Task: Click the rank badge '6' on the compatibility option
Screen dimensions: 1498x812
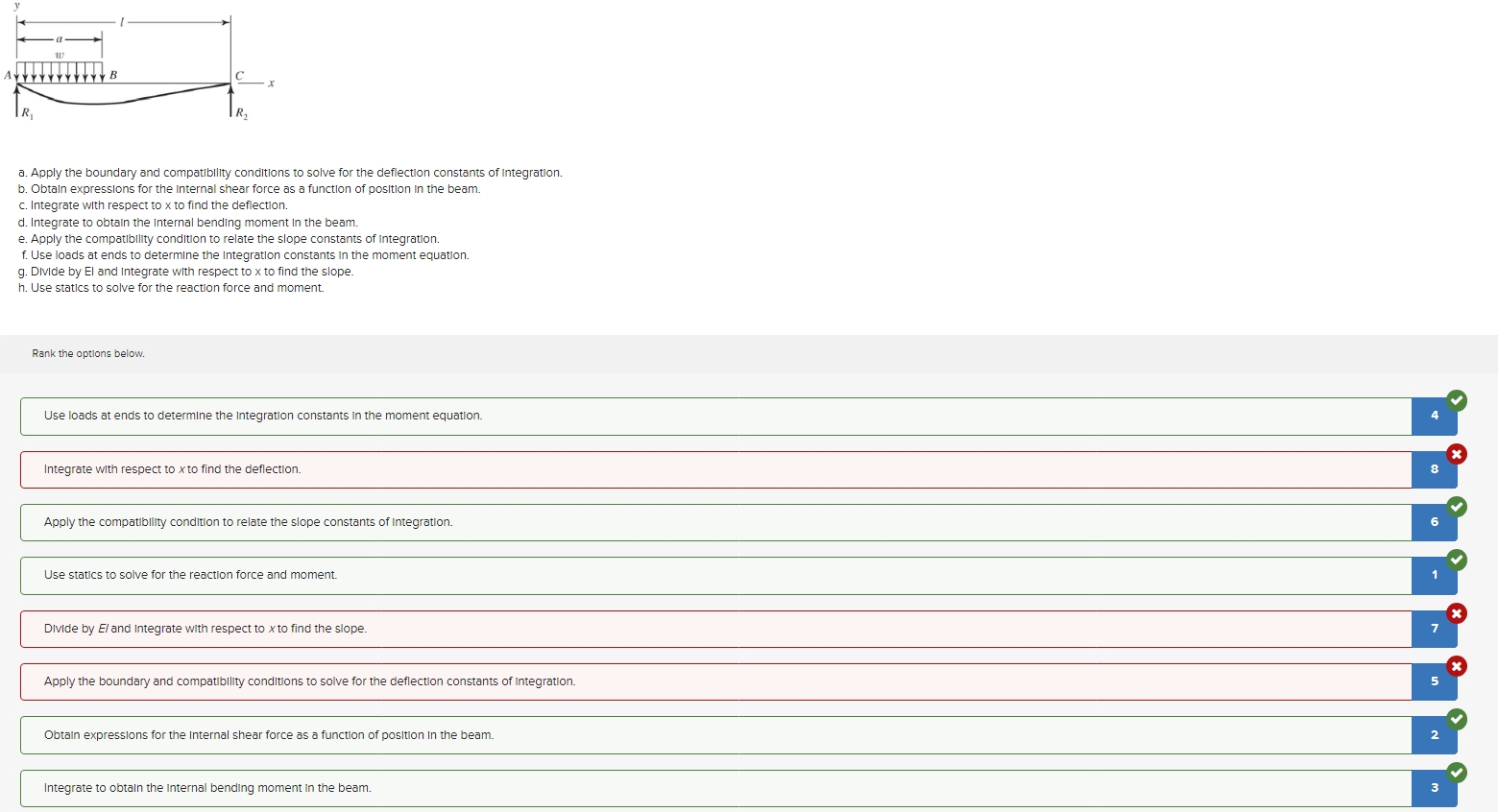Action: pyautogui.click(x=1434, y=521)
